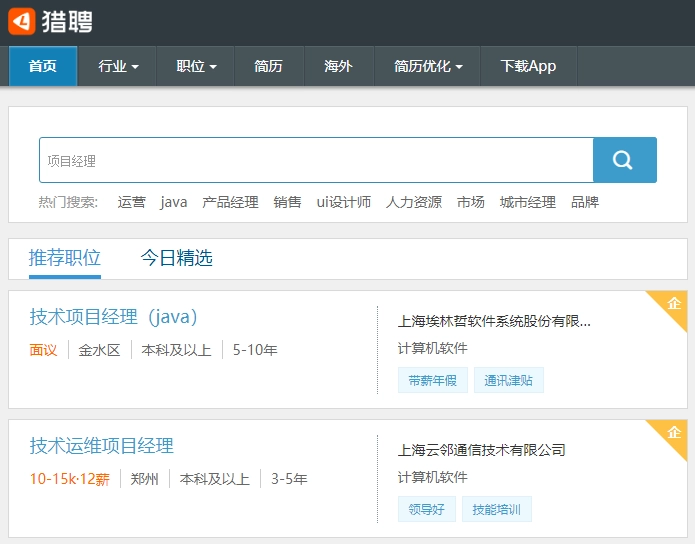Select hot search term ui设计师

344,202
